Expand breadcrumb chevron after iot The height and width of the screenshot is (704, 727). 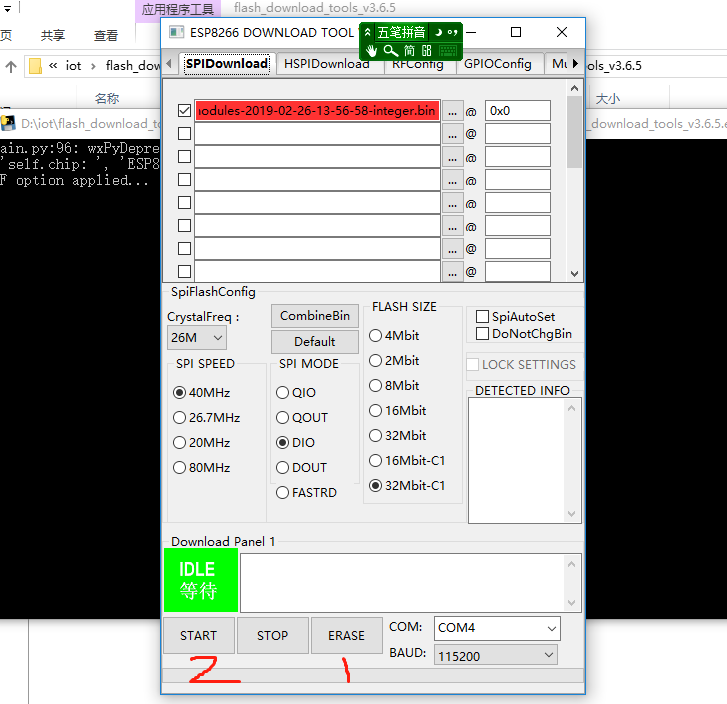pos(93,66)
